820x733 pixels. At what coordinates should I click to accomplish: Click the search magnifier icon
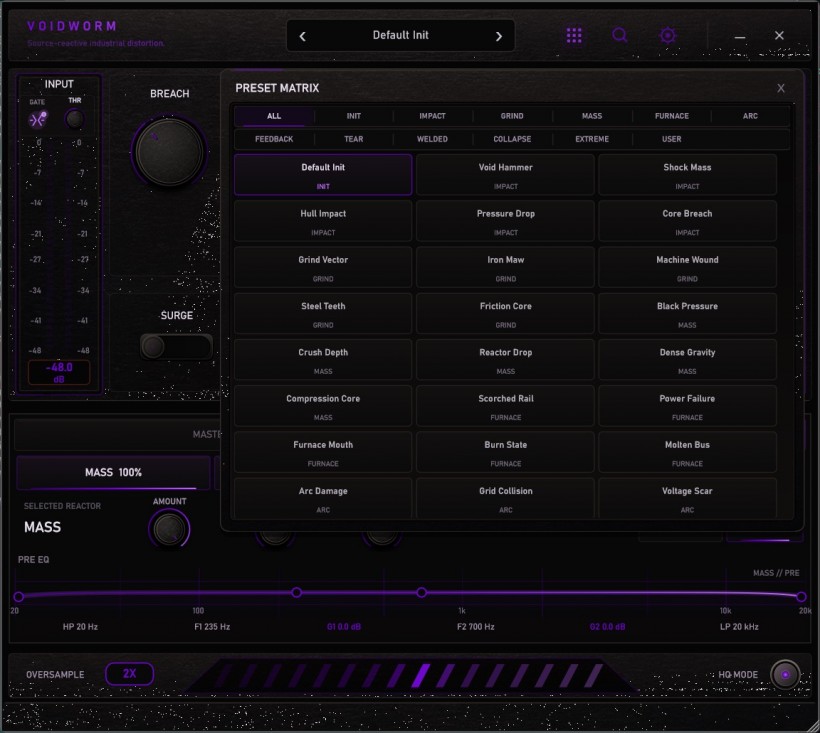point(620,35)
